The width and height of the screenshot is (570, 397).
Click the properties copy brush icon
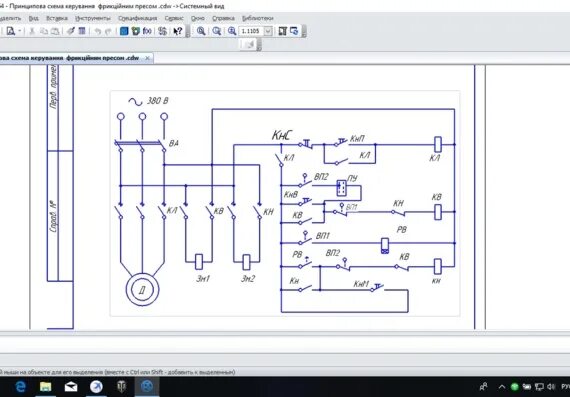[x=71, y=31]
